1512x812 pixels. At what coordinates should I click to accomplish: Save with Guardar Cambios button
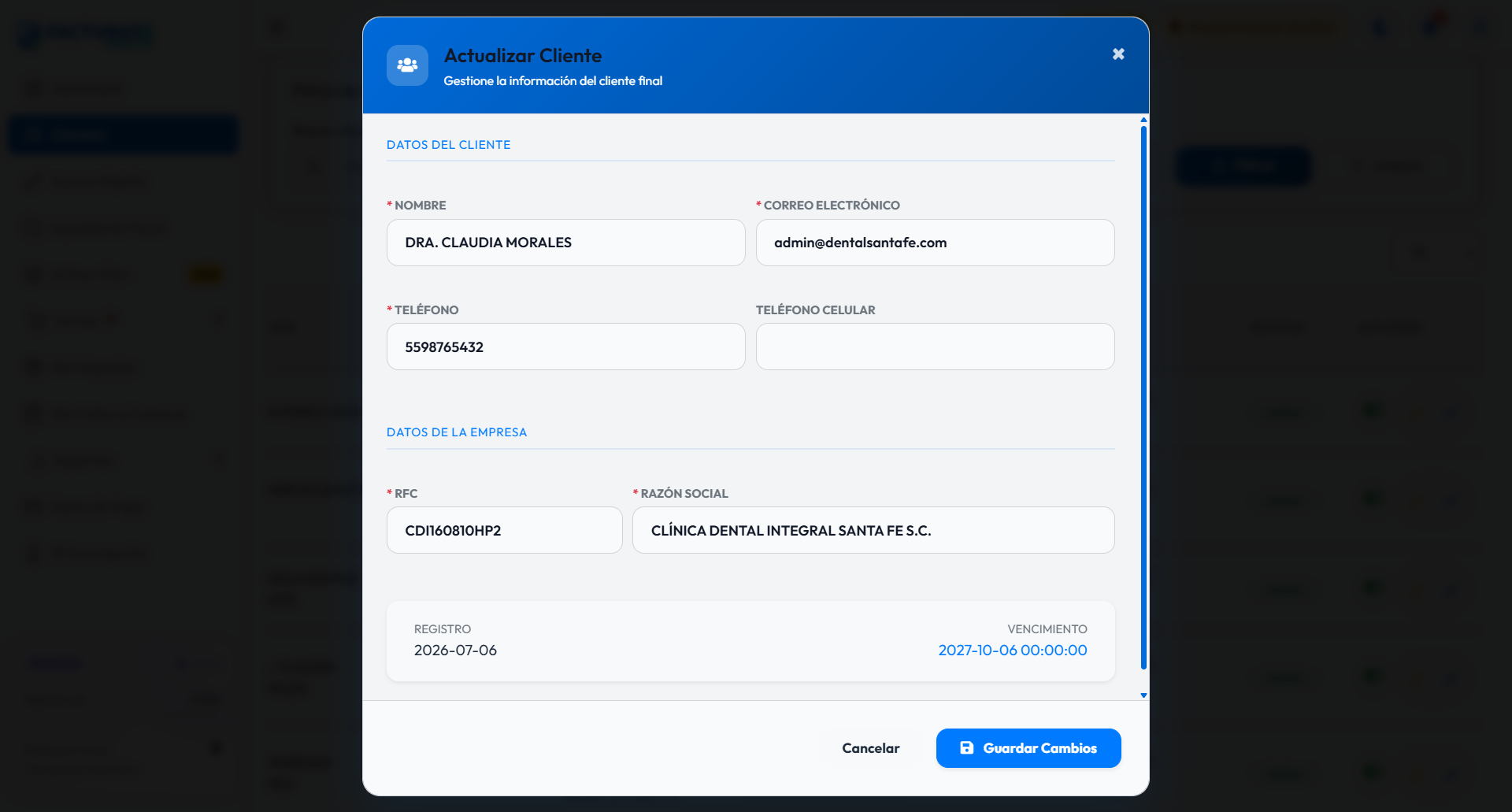[1028, 748]
